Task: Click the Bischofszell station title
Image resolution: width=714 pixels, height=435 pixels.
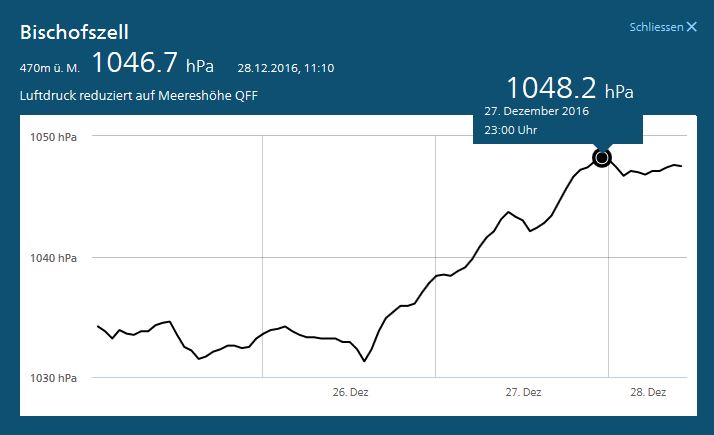Action: (74, 33)
